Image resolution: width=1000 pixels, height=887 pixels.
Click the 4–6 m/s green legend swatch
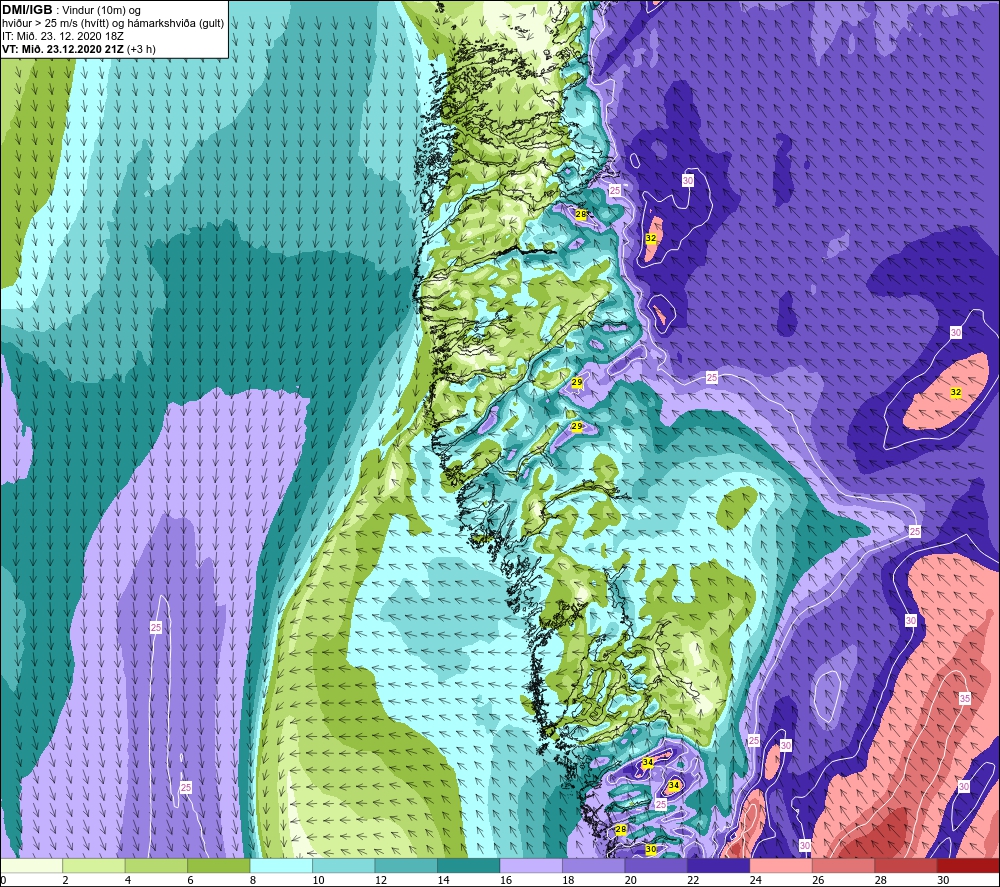pos(156,865)
